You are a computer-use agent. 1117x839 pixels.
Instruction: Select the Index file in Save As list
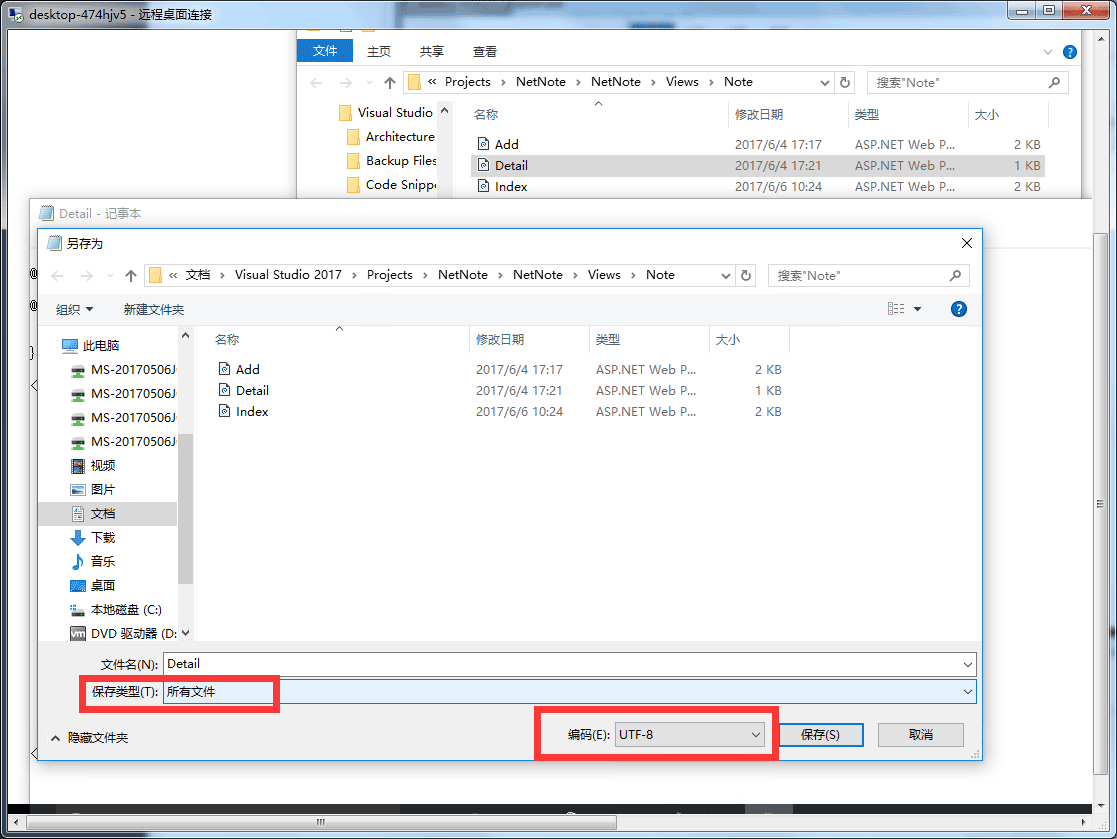(x=251, y=411)
